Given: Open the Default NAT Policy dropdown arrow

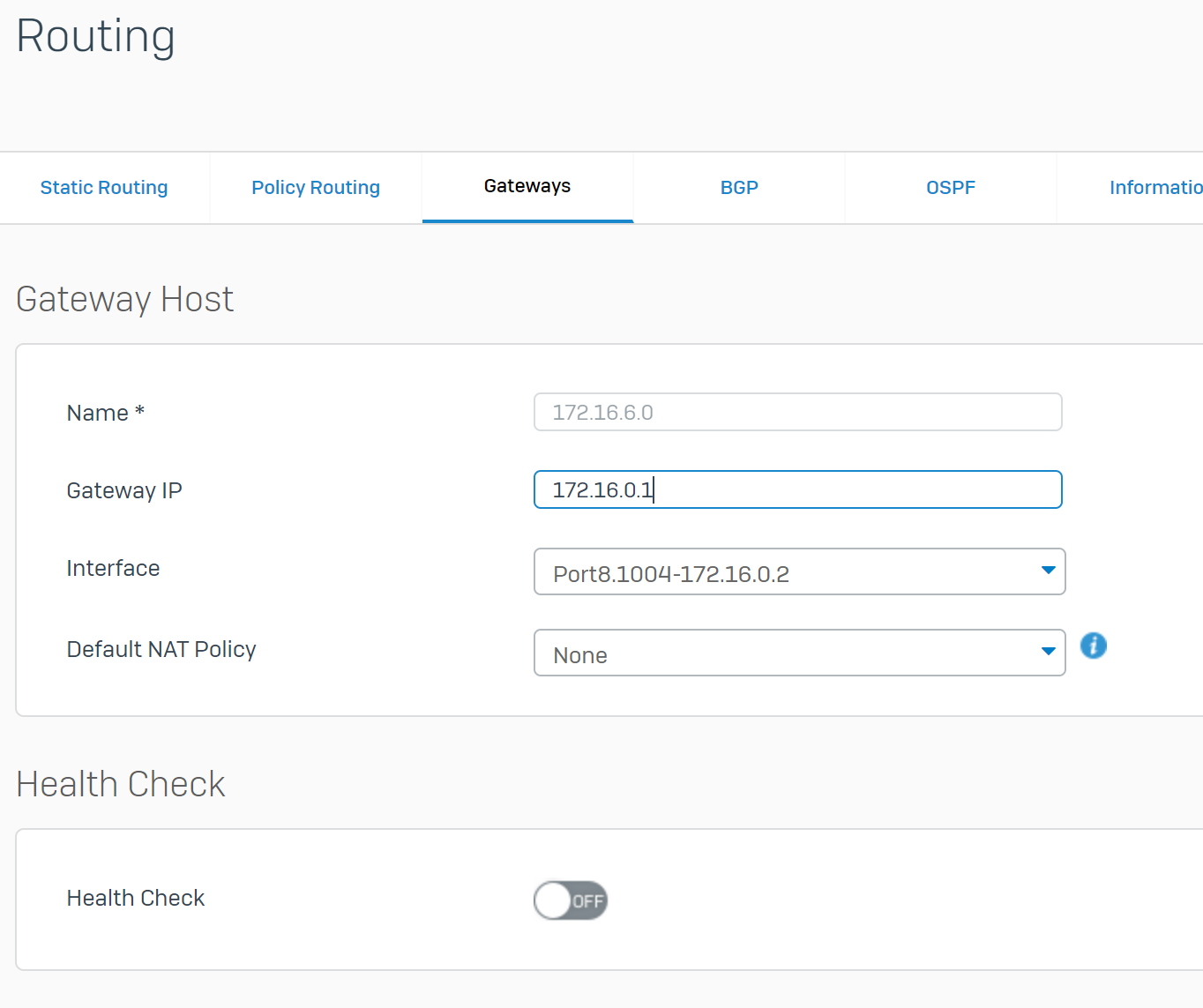Looking at the screenshot, I should click(1048, 652).
